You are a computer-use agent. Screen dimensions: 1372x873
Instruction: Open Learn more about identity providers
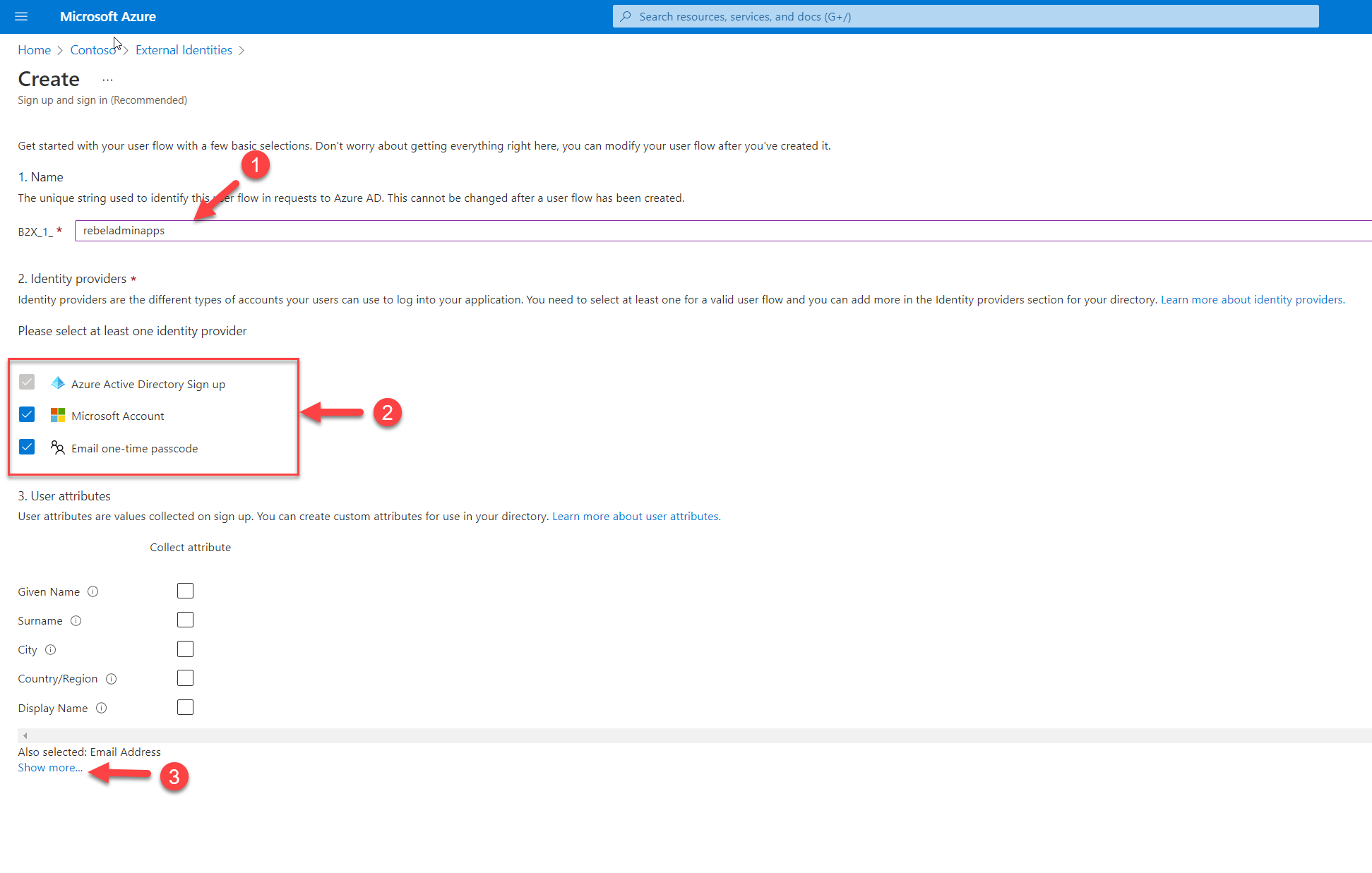click(1253, 299)
